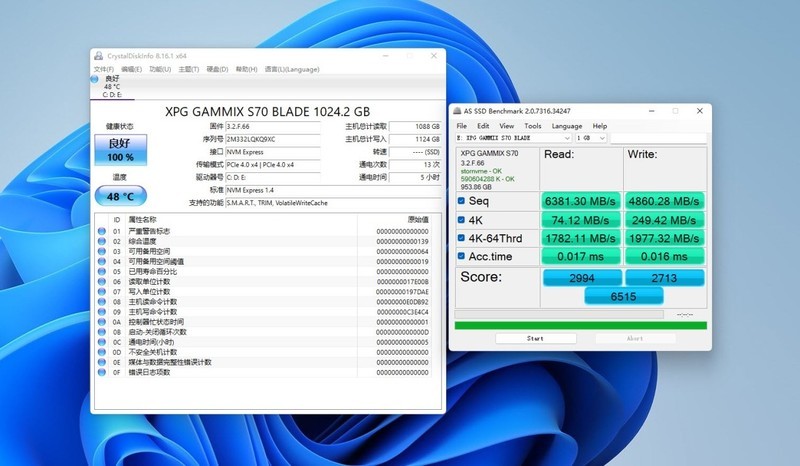Click the 属性名称 column header
Image resolution: width=800 pixels, height=466 pixels.
click(142, 220)
